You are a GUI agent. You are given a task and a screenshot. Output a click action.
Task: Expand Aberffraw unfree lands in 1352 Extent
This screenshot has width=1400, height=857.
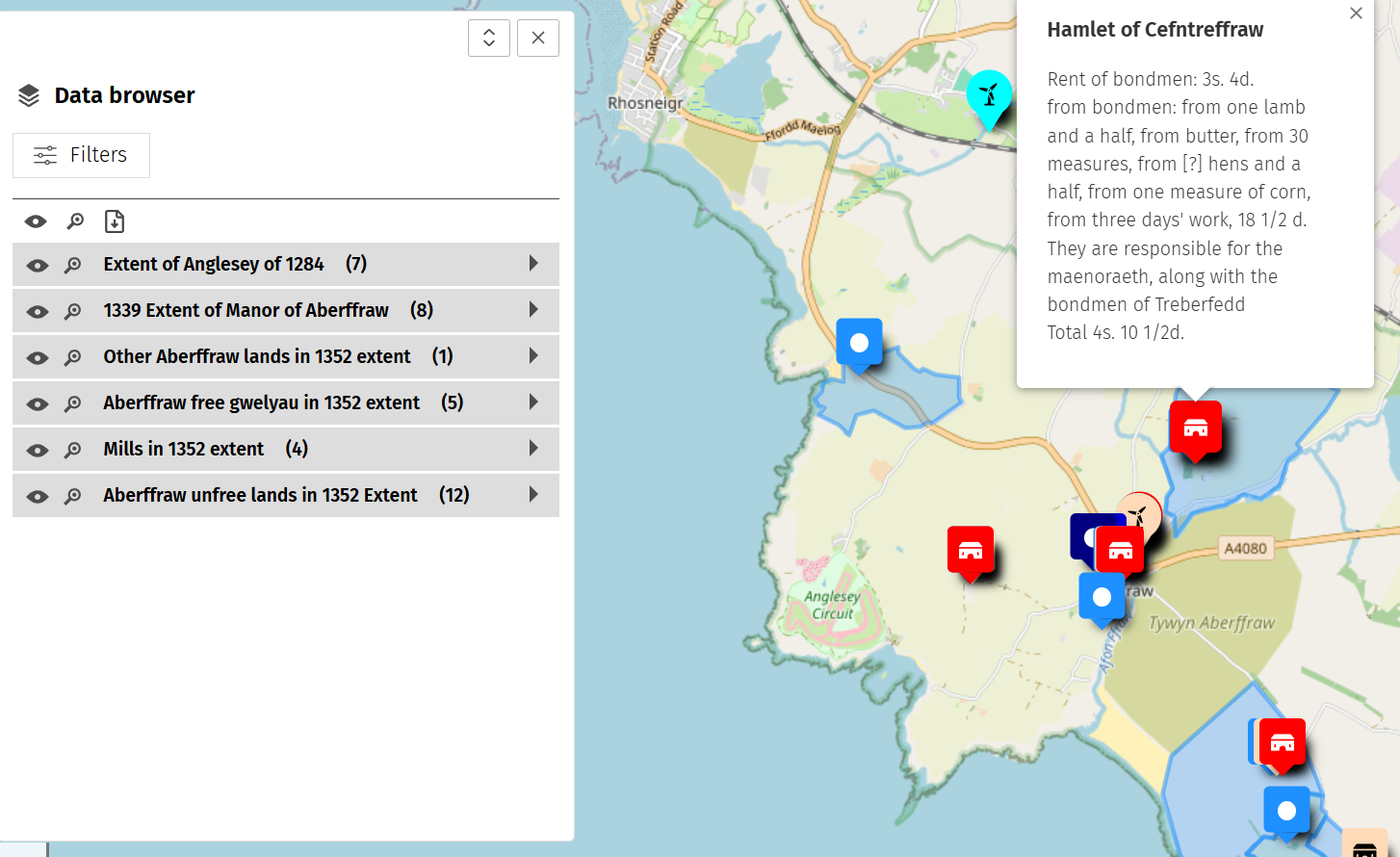533,495
